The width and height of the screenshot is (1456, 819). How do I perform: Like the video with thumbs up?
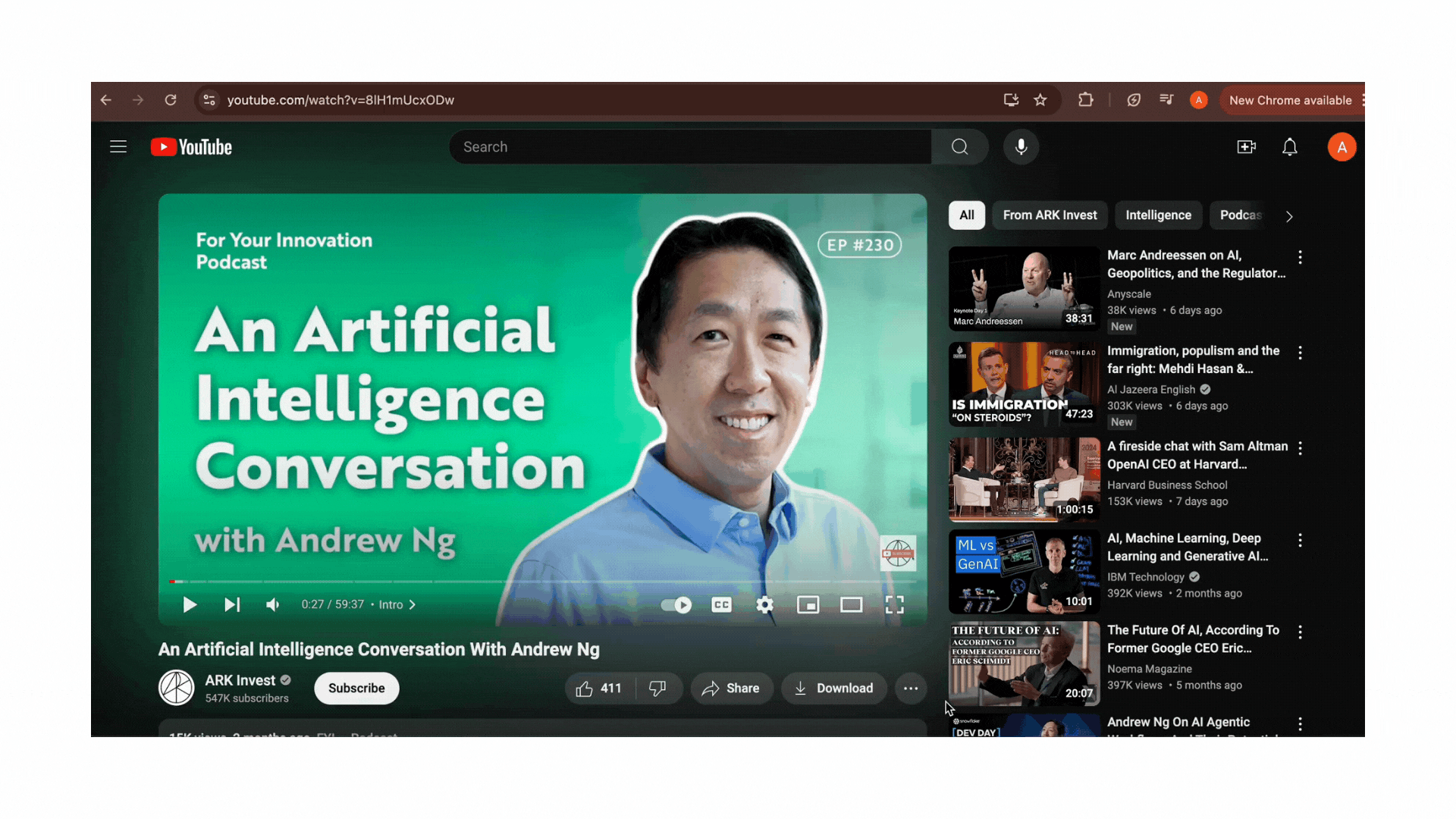[x=598, y=689]
